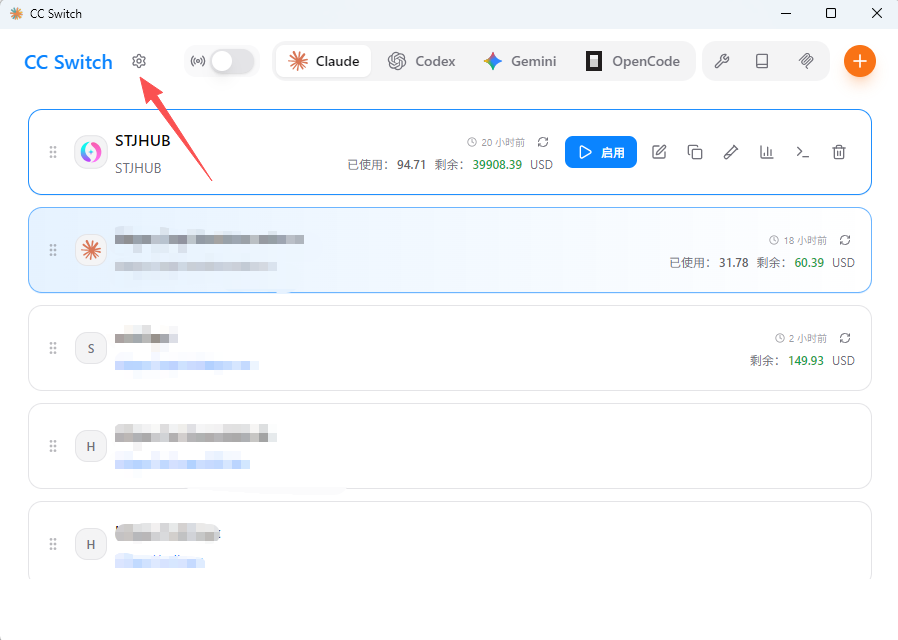Click the pen icon on STJHUB row
This screenshot has height=640, width=898.
(x=731, y=152)
